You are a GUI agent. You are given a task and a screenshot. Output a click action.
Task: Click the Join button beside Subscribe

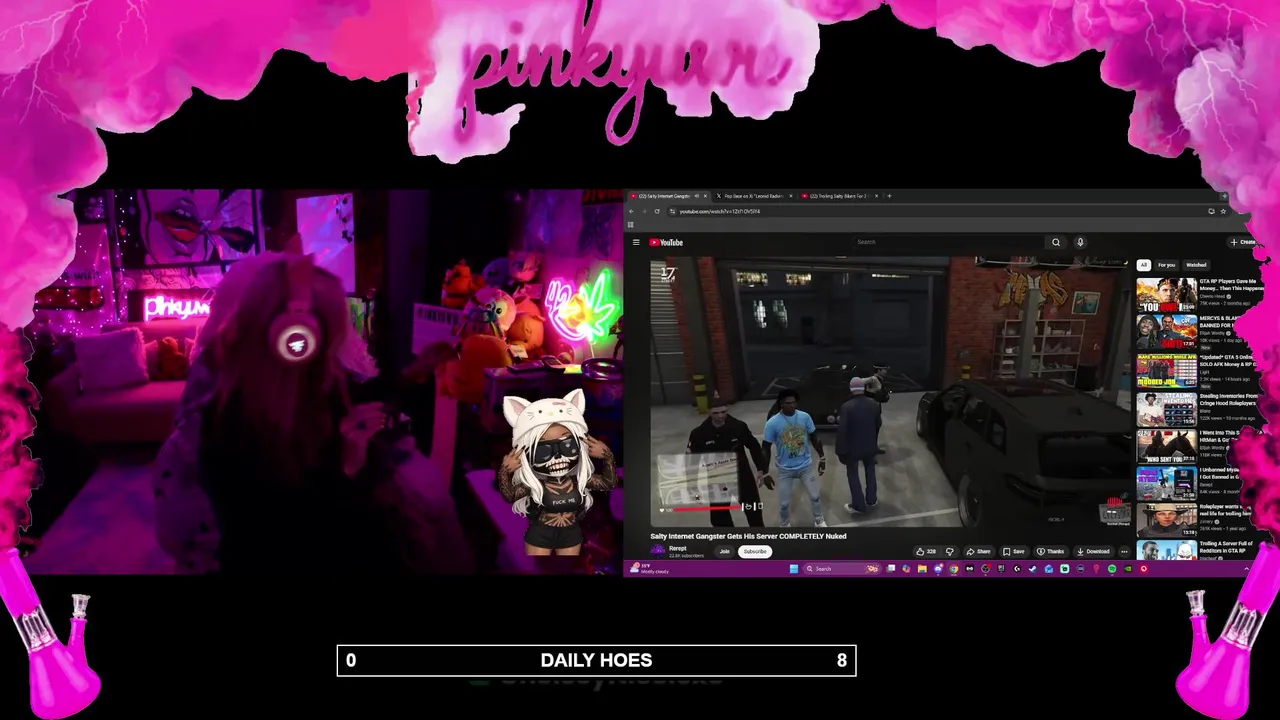[724, 551]
